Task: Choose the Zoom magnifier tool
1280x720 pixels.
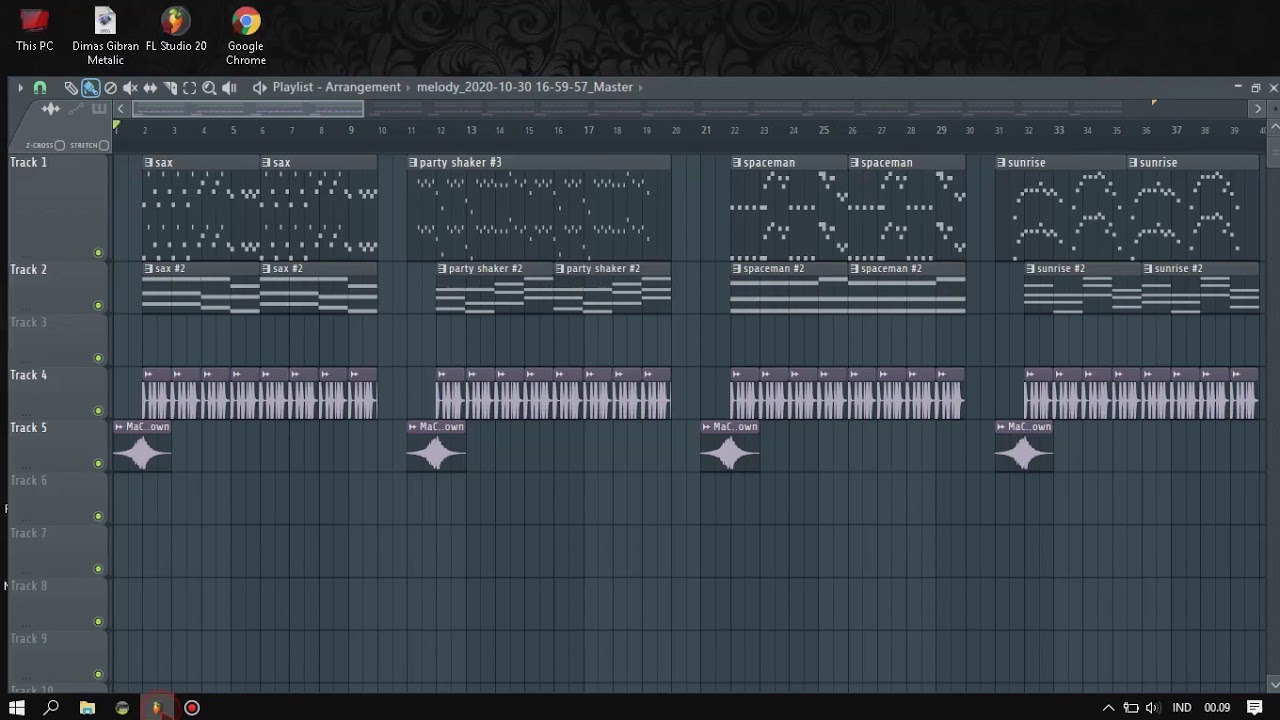Action: point(209,88)
